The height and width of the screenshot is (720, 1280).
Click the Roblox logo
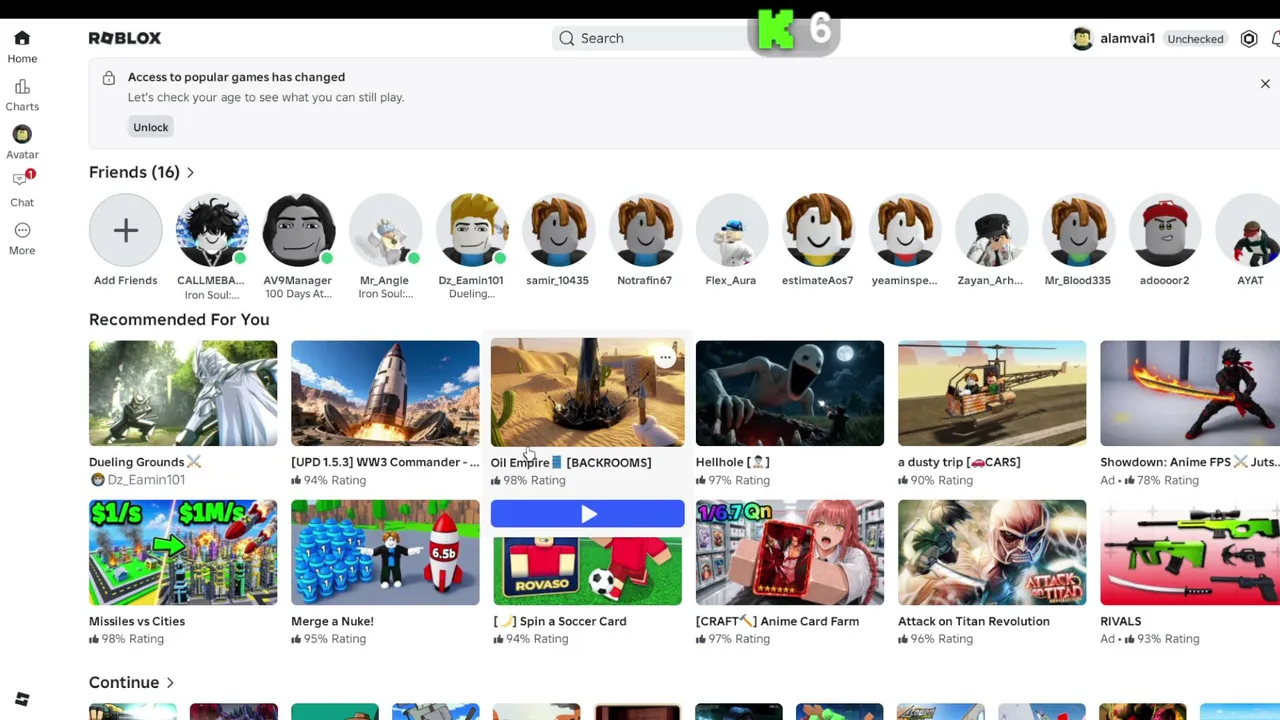(x=125, y=38)
